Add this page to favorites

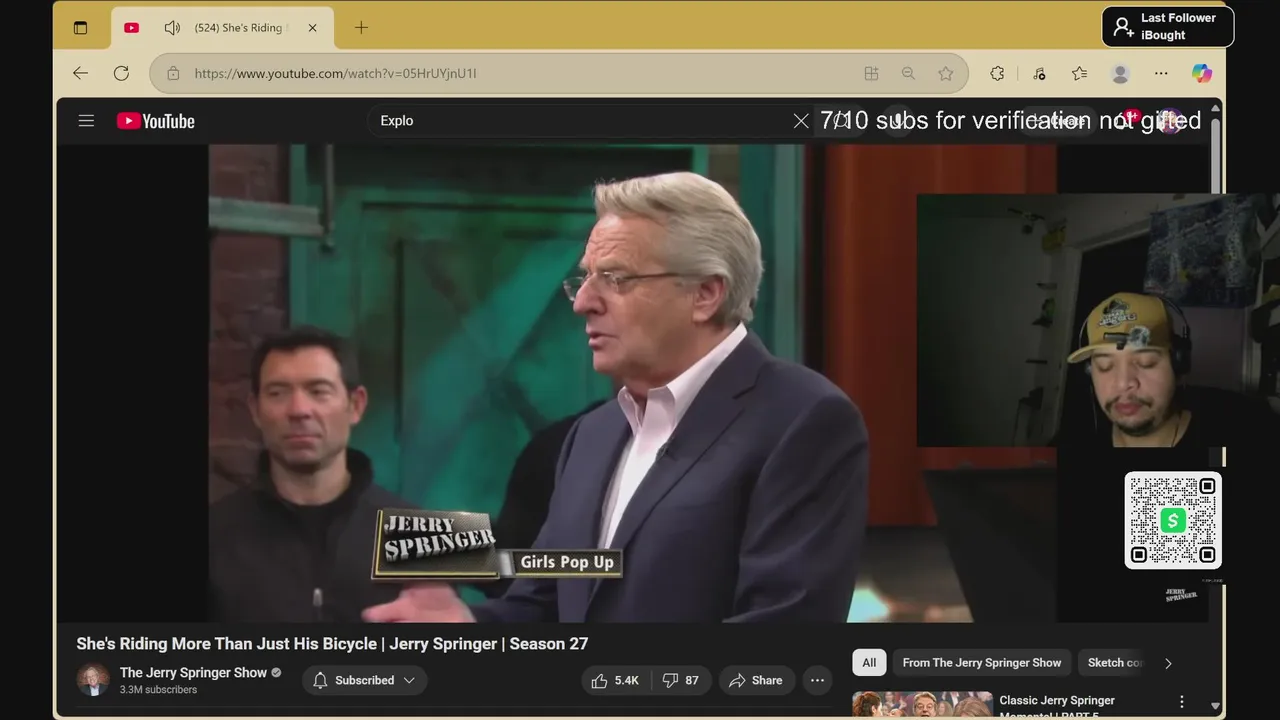945,73
